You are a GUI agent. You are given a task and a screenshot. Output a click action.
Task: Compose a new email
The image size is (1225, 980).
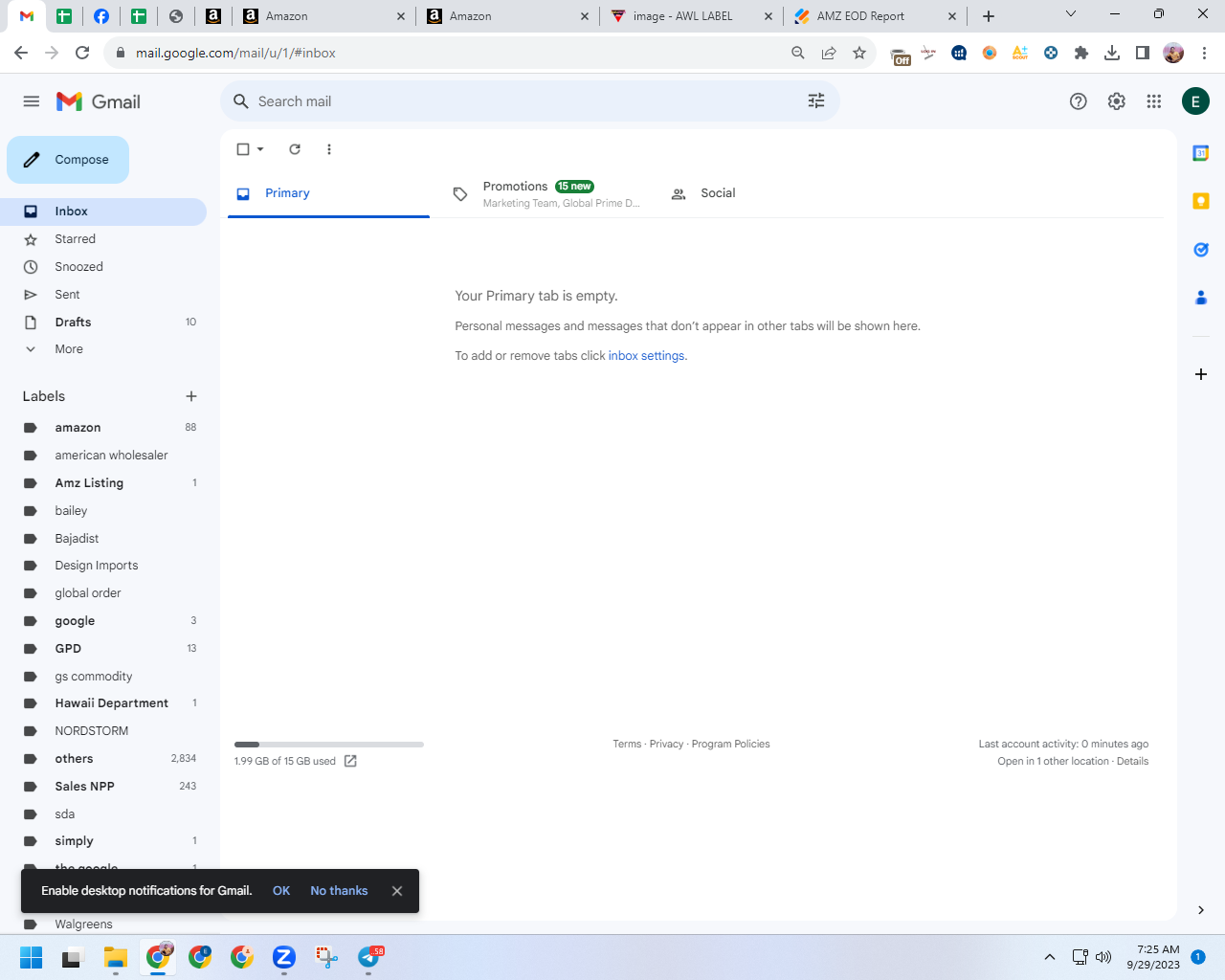[68, 160]
